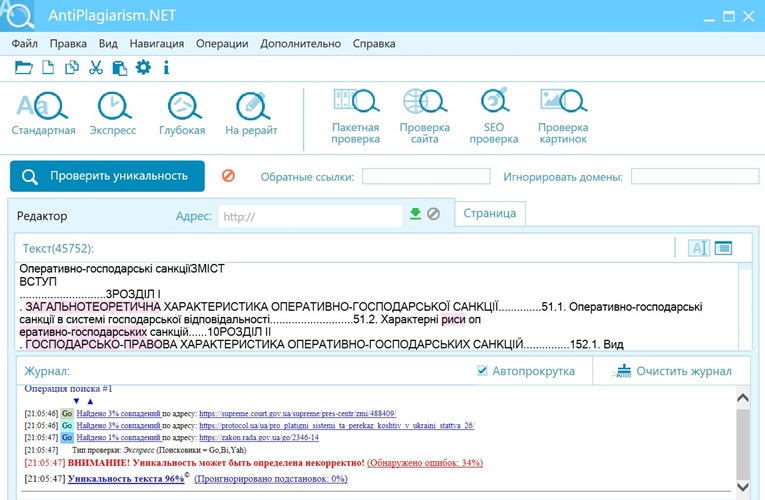Show program info with the i icon
This screenshot has width=765, height=500.
coord(166,67)
